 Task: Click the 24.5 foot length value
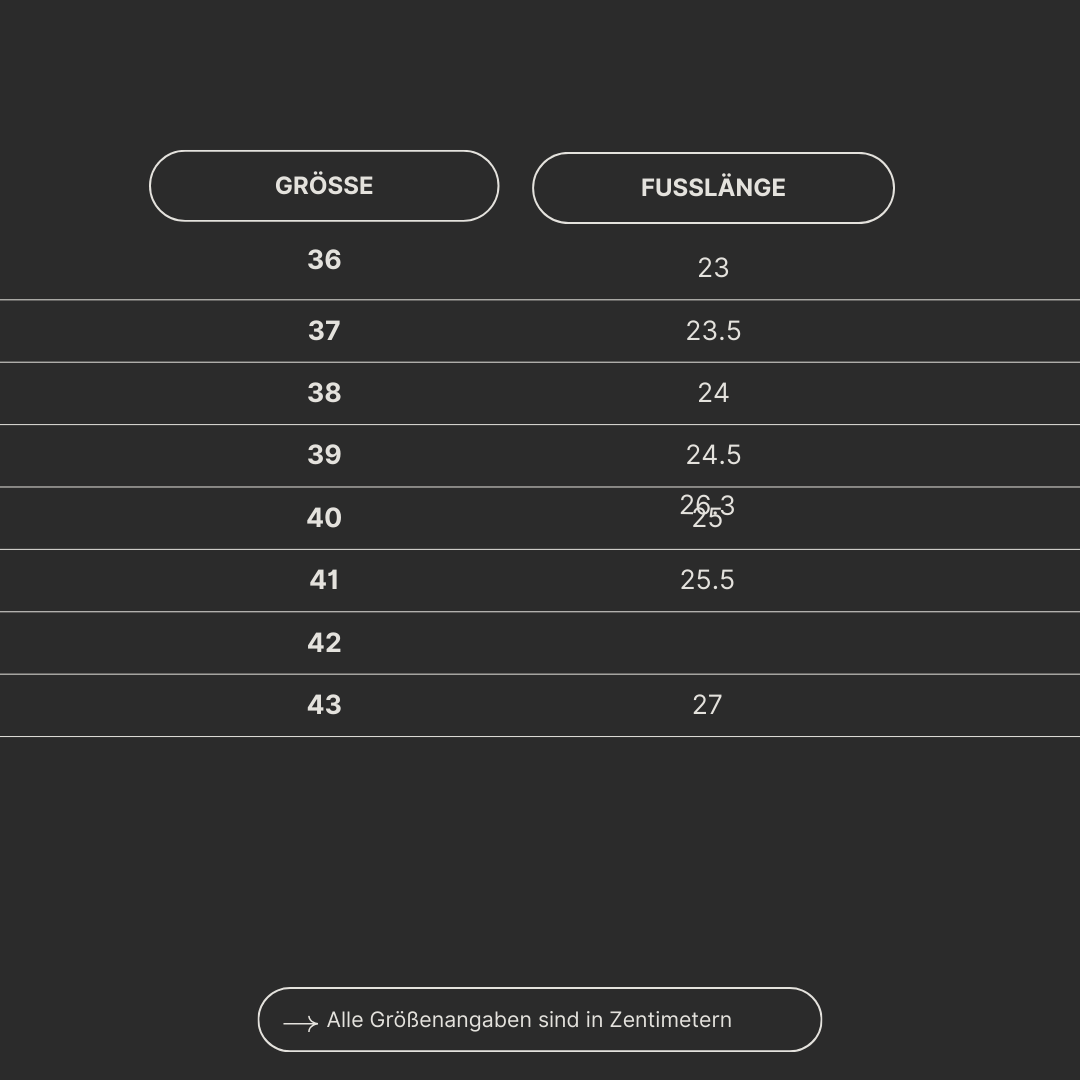pos(713,455)
